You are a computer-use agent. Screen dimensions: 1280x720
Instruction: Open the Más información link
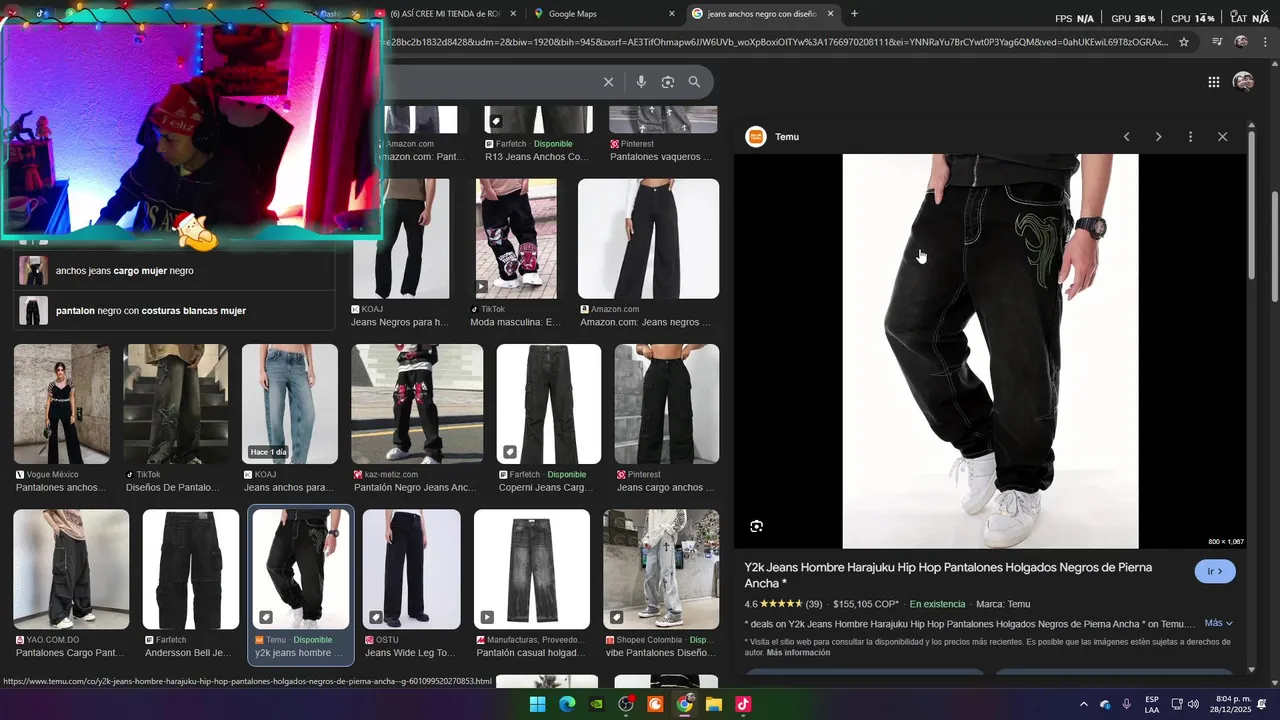(x=798, y=652)
